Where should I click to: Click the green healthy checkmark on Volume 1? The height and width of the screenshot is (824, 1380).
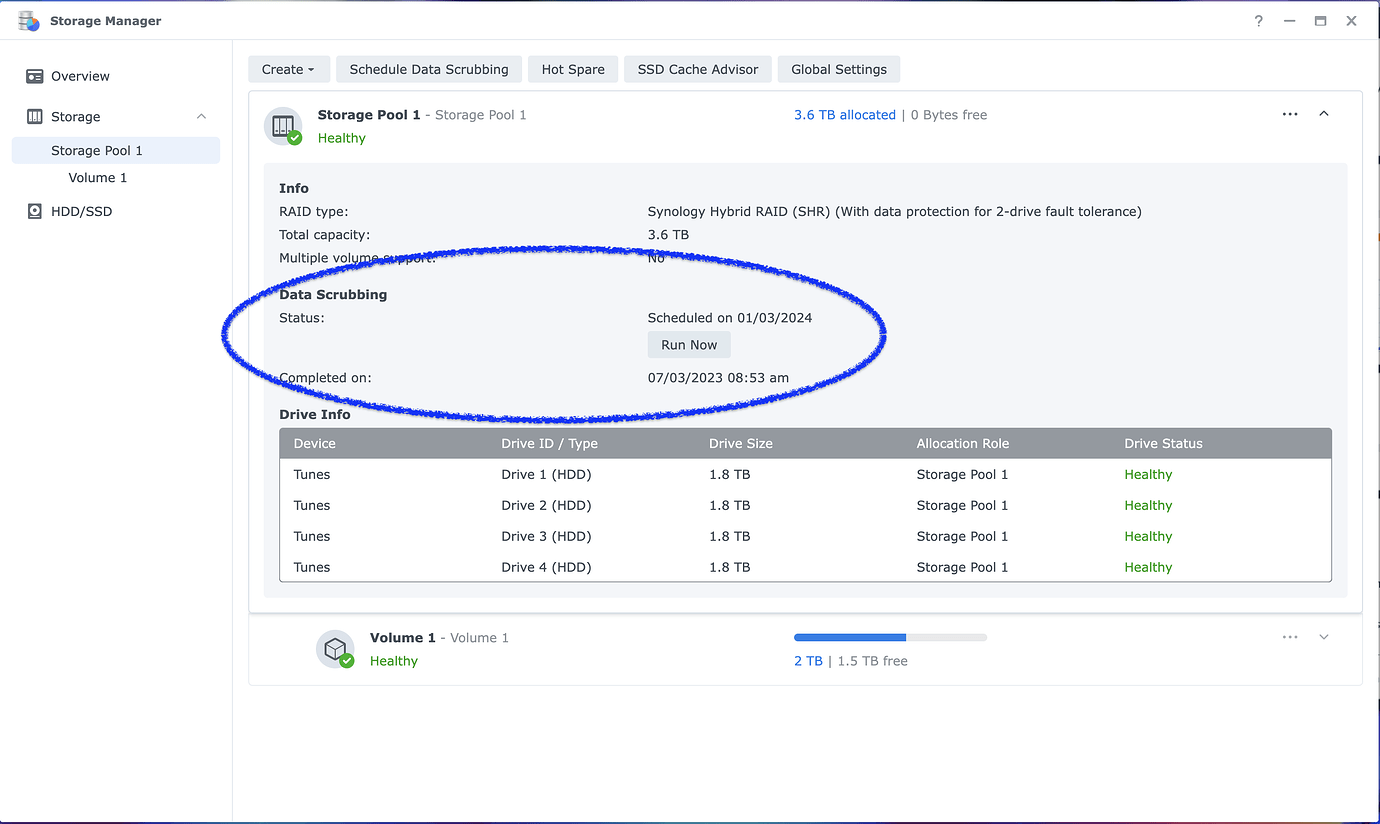click(347, 659)
